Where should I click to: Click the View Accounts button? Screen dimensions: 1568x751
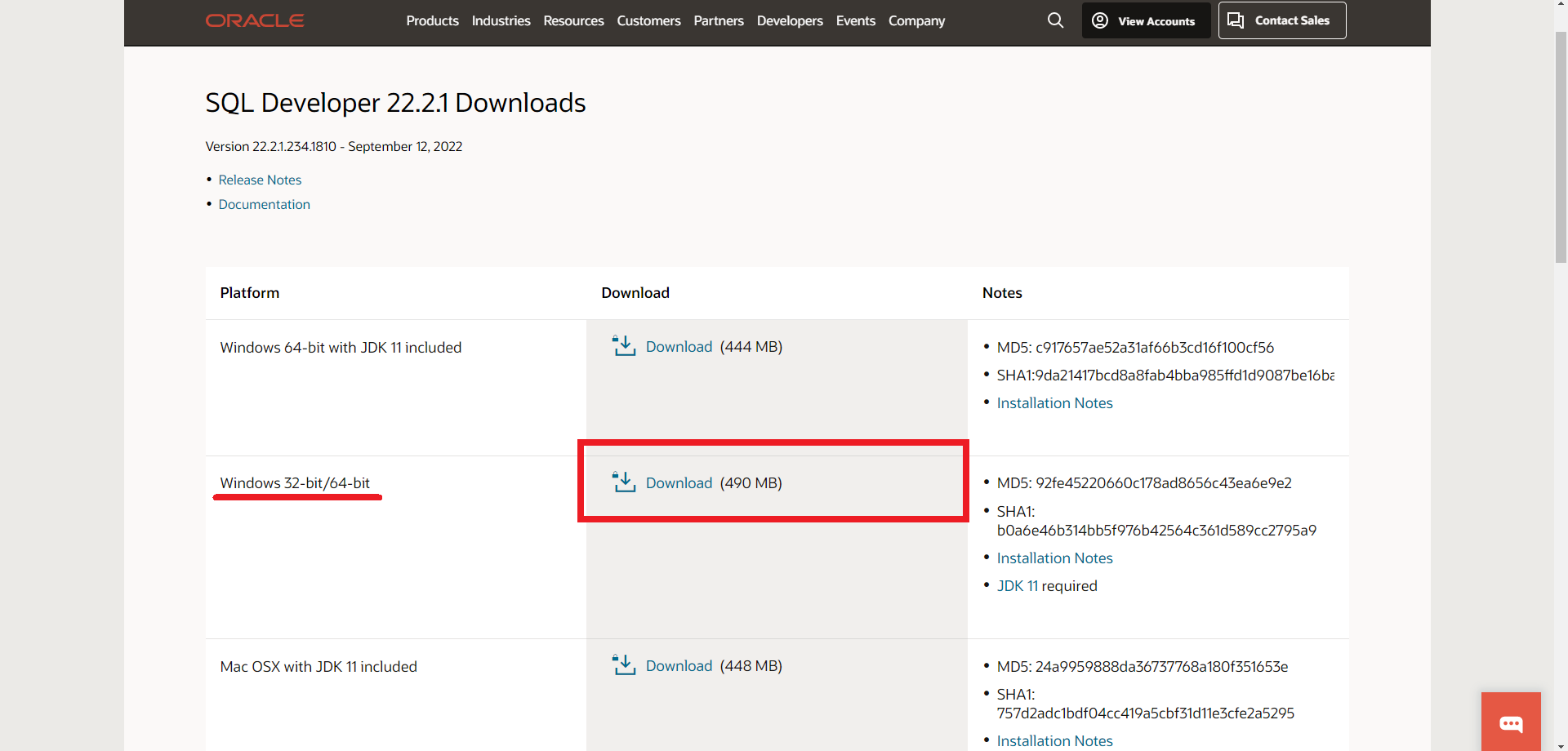point(1146,20)
